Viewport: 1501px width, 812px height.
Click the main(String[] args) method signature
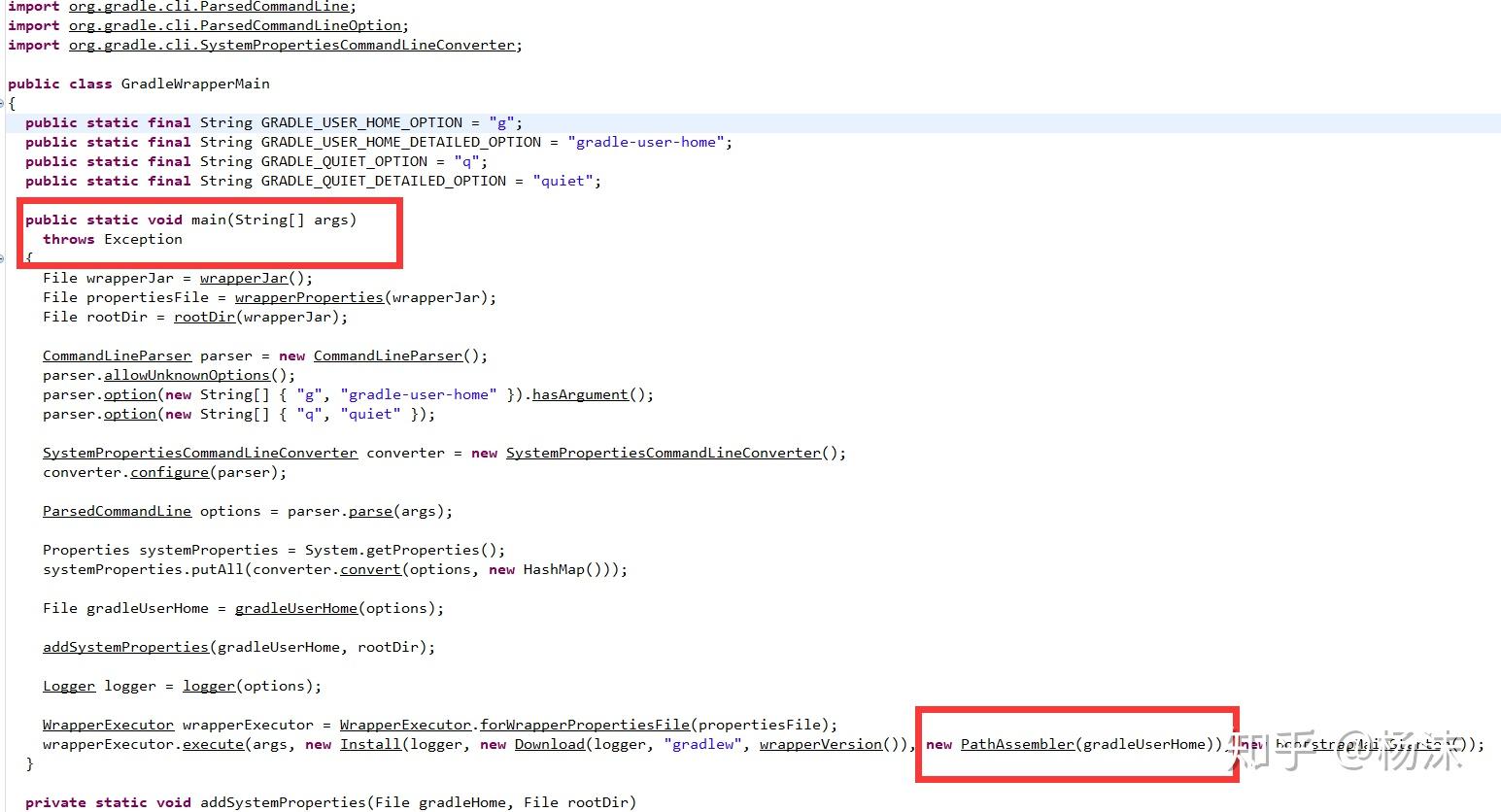pyautogui.click(x=274, y=220)
